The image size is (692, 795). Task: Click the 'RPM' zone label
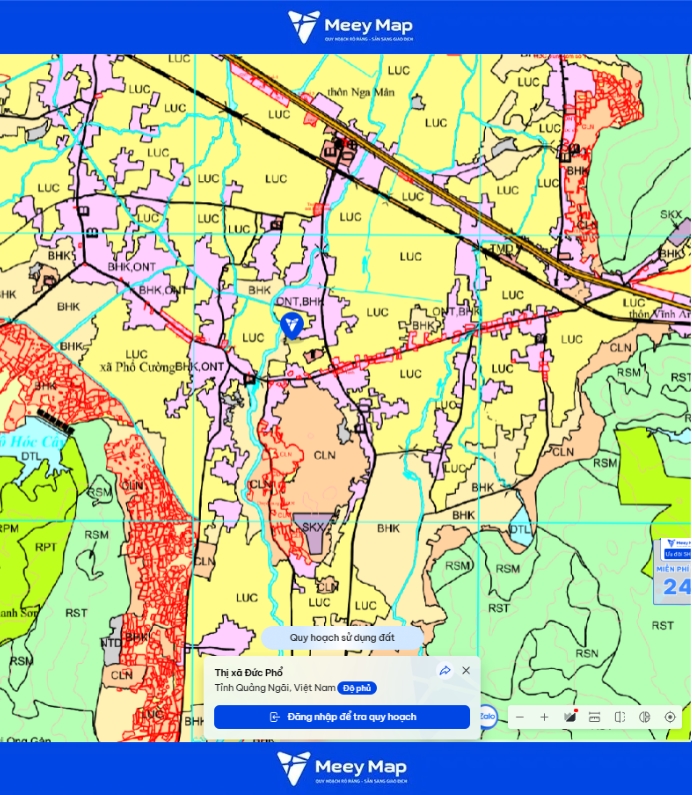pos(9,528)
